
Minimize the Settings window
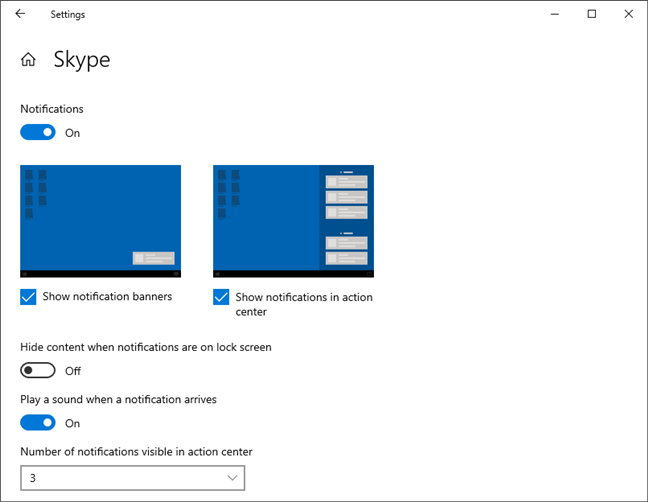(555, 14)
